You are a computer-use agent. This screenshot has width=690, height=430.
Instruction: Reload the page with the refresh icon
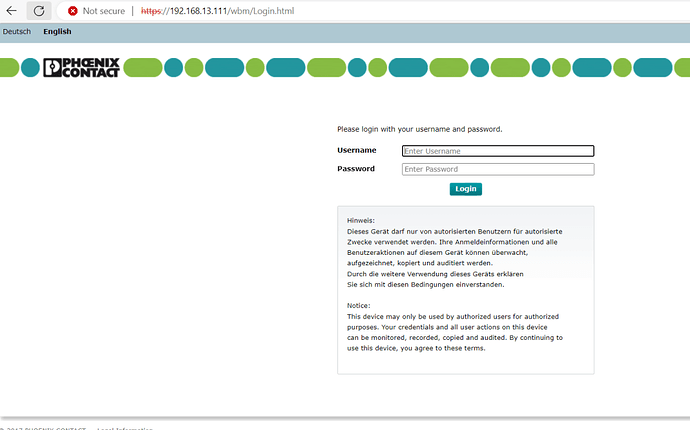coord(39,11)
